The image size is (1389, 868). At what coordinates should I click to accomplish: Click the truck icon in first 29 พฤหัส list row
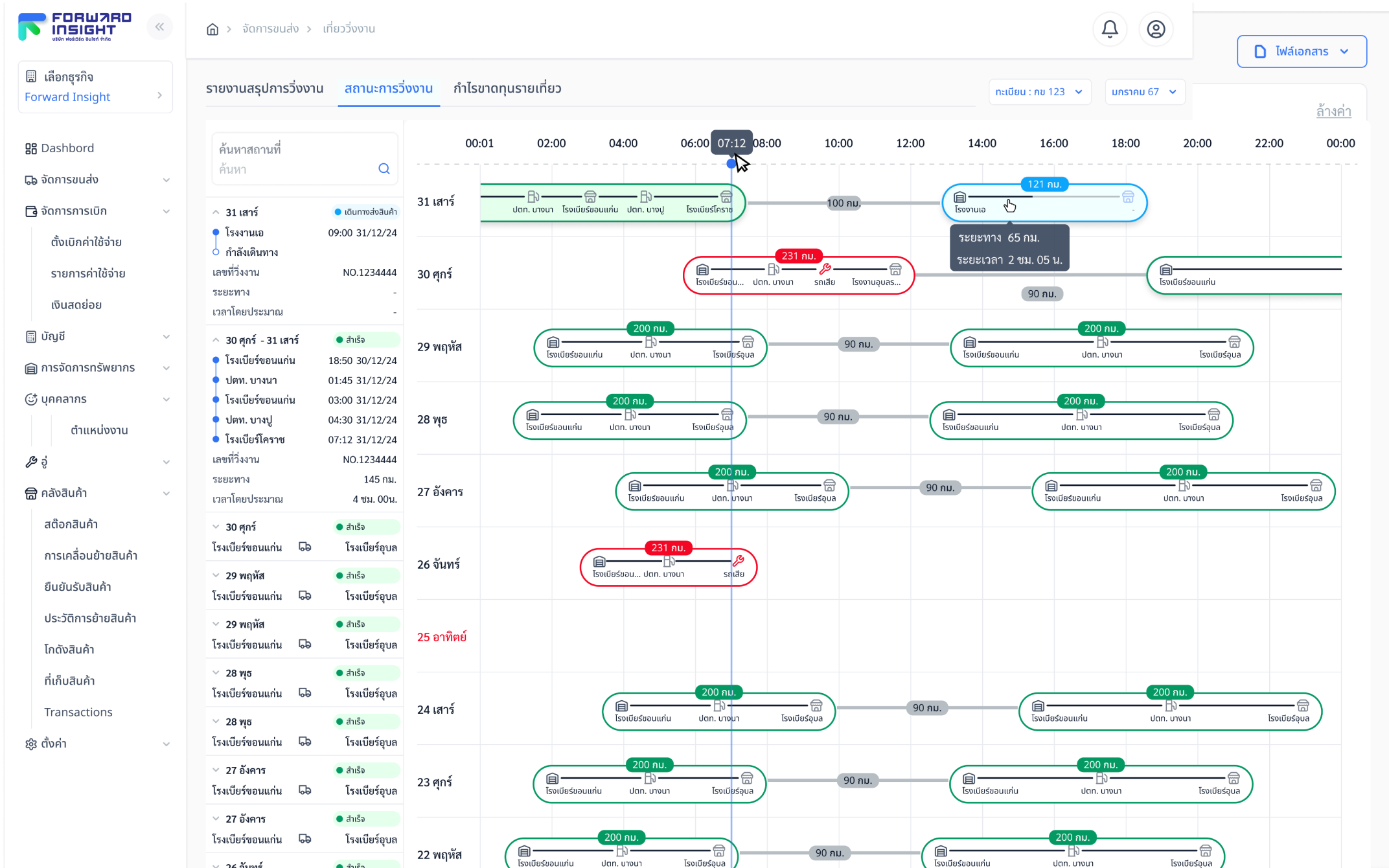pyautogui.click(x=305, y=596)
